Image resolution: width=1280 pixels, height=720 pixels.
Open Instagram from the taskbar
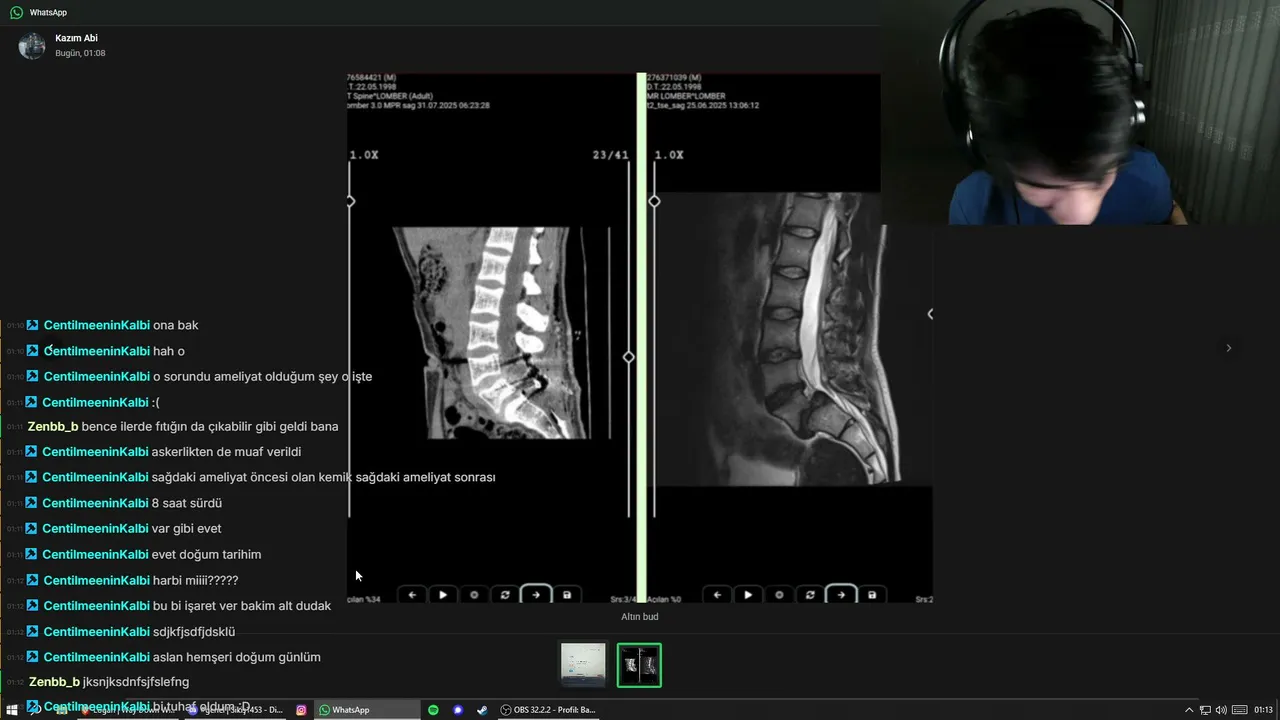(301, 710)
